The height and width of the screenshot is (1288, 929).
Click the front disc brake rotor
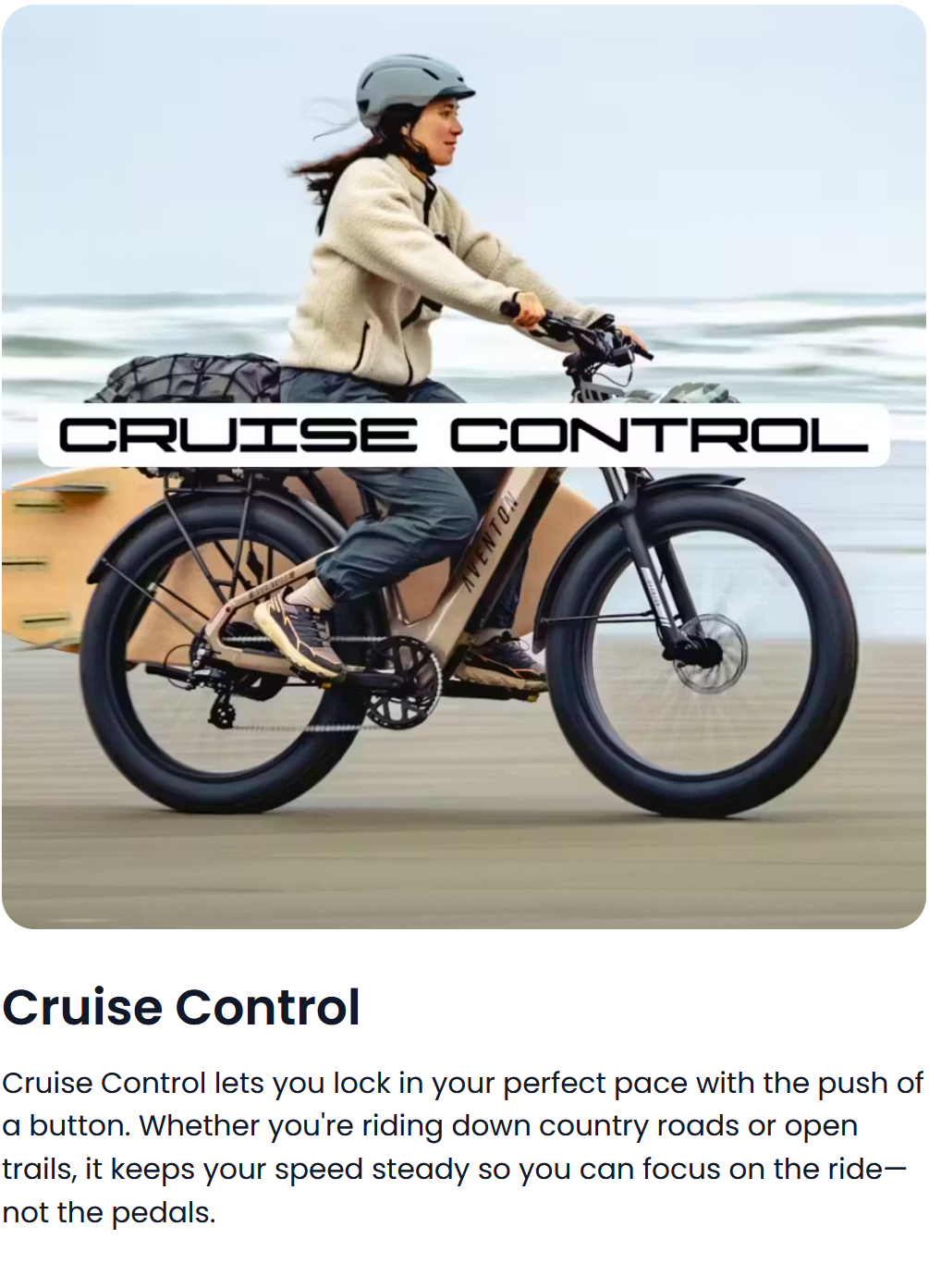click(x=707, y=652)
